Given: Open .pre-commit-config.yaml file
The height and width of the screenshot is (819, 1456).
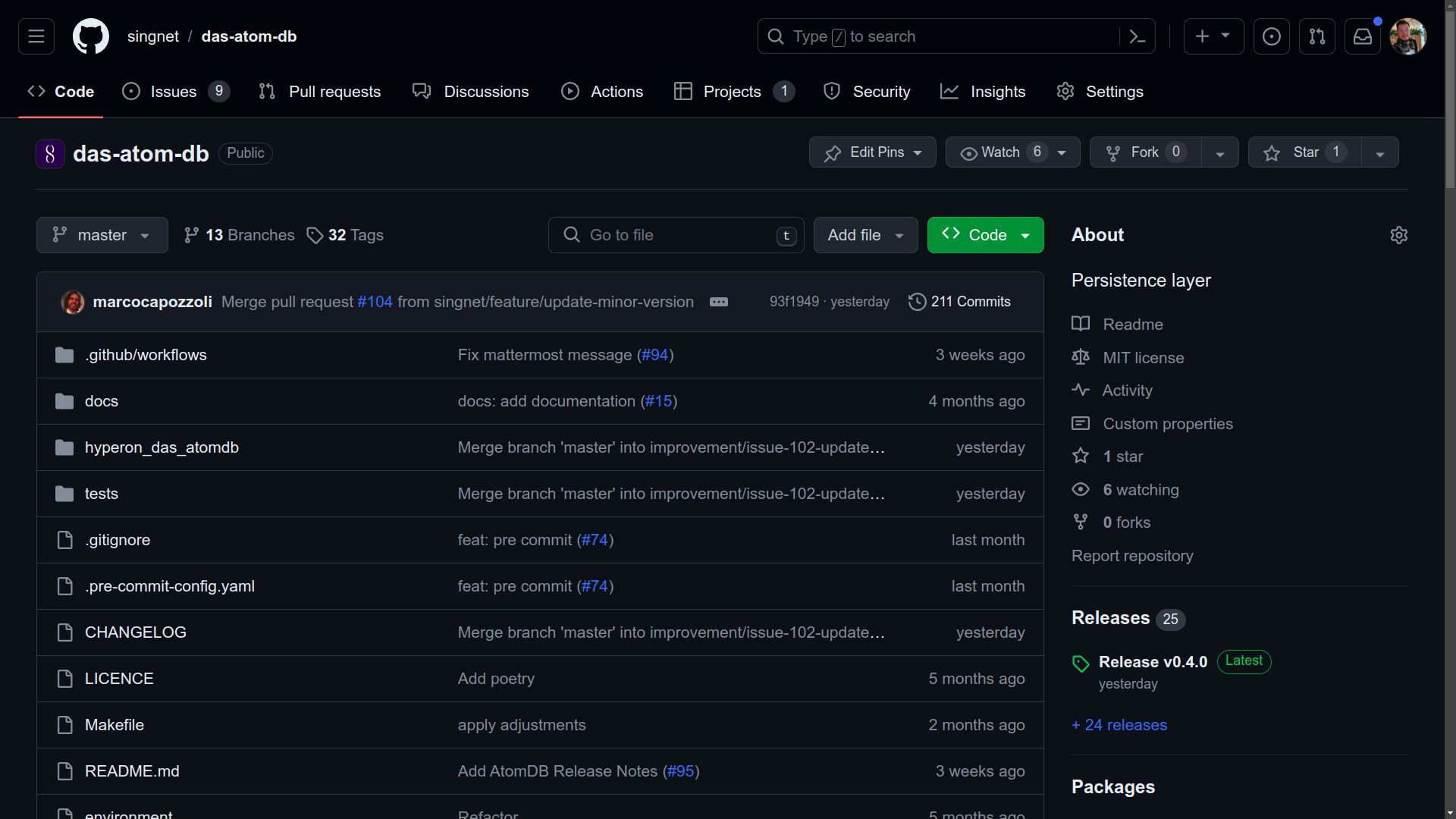Looking at the screenshot, I should click(170, 586).
